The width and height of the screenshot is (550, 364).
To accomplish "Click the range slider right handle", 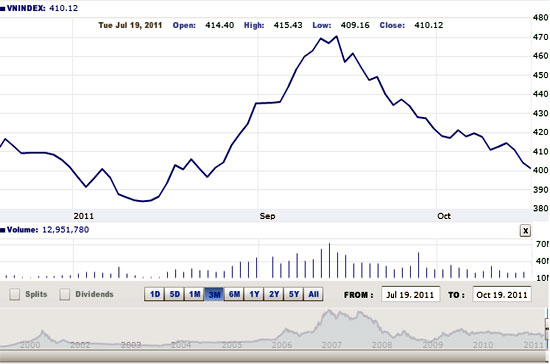I will (547, 328).
